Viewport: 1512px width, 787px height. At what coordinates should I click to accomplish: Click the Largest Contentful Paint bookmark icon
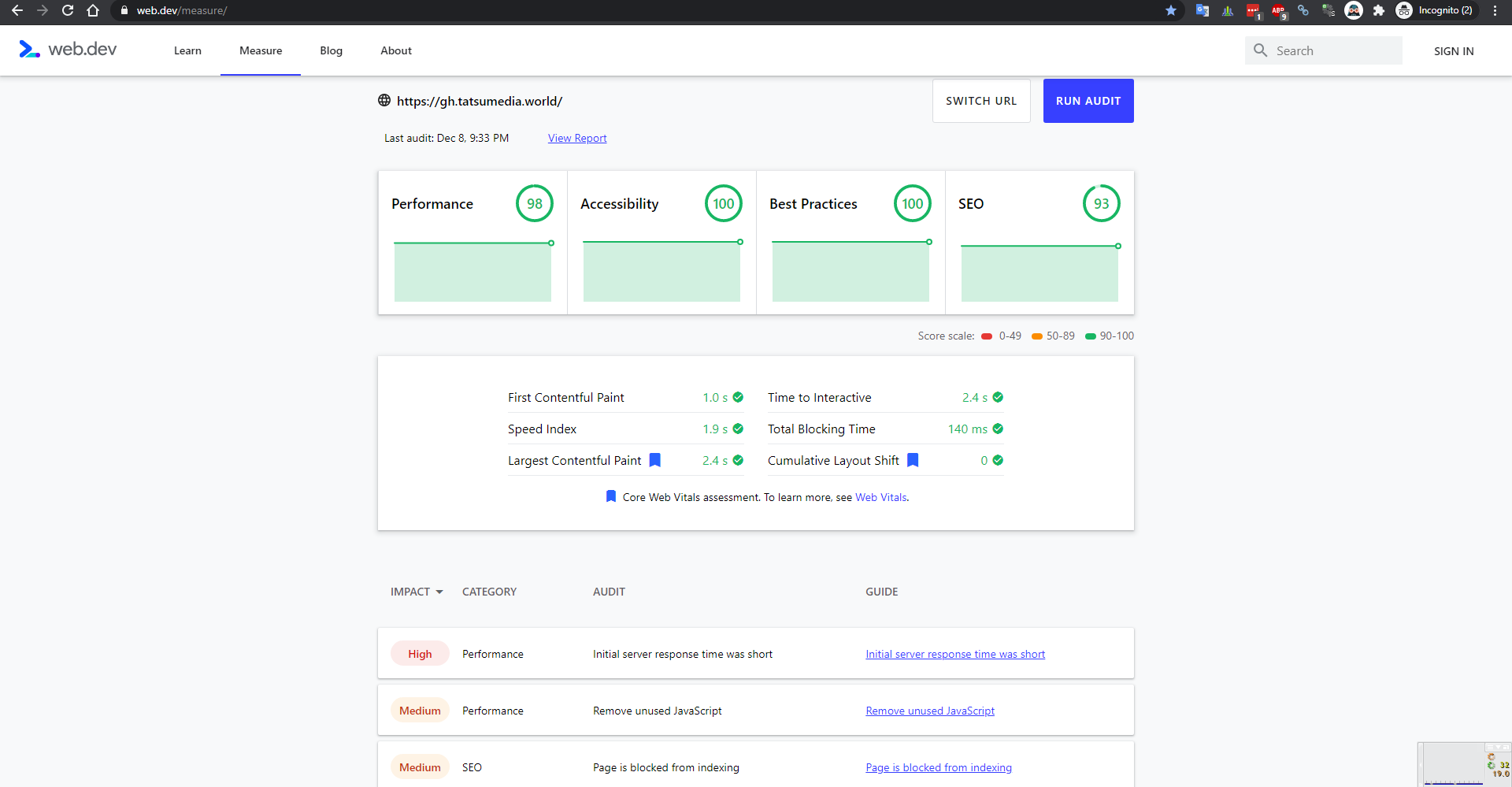pos(654,460)
